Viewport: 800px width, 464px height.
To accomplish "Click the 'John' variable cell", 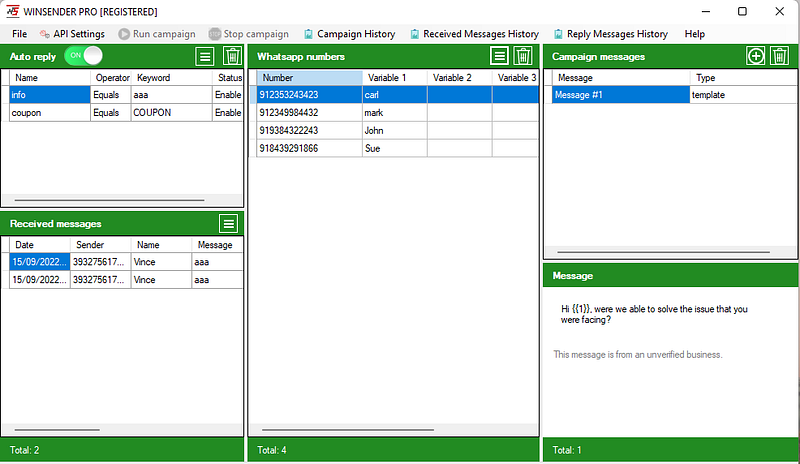I will (394, 131).
